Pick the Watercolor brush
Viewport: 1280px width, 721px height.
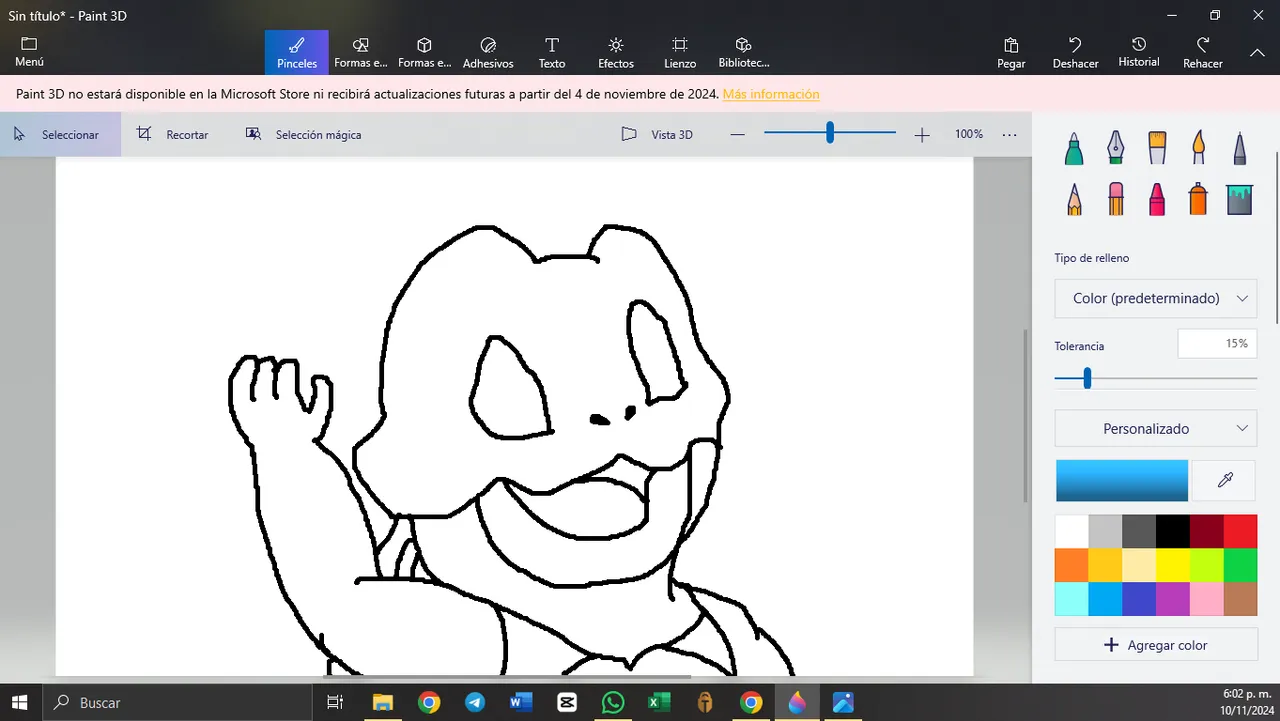1198,149
